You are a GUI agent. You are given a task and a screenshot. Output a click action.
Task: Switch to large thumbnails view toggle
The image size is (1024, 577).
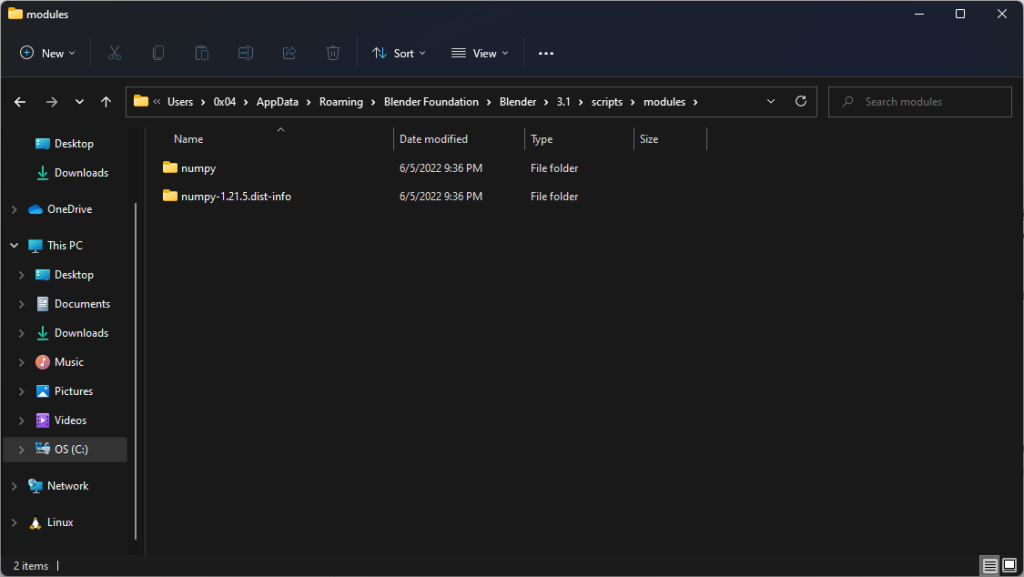pos(1009,566)
